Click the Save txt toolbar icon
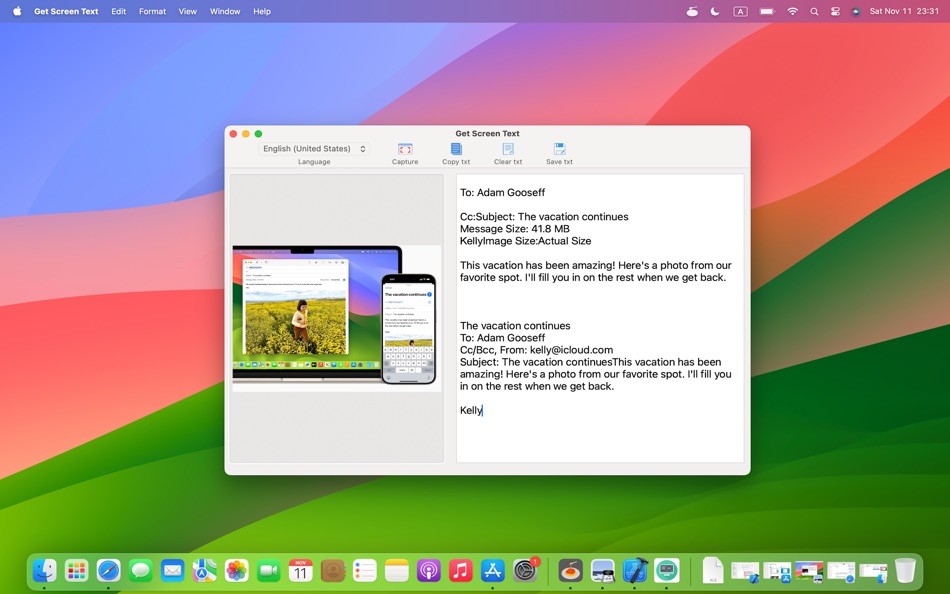 pyautogui.click(x=559, y=149)
